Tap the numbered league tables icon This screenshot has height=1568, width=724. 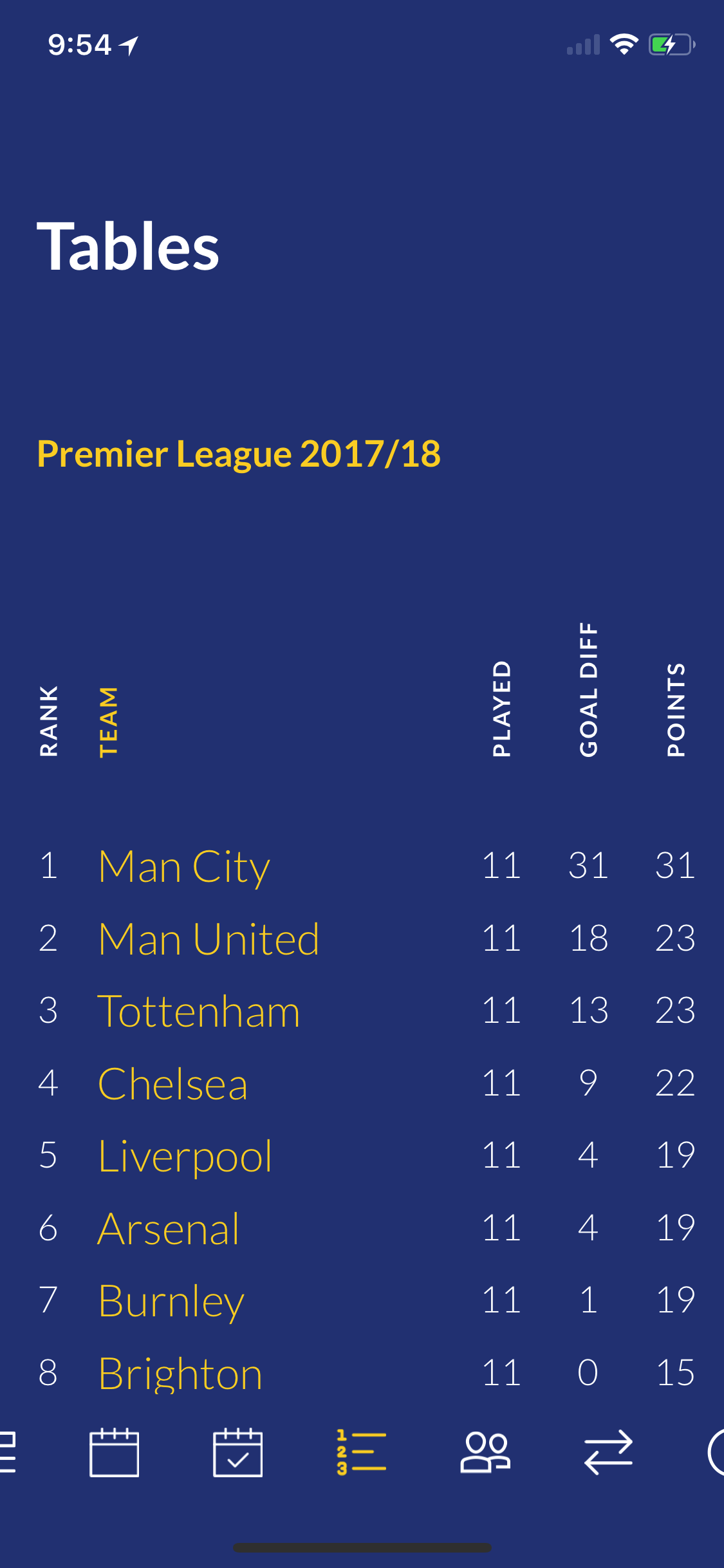pos(361,1452)
